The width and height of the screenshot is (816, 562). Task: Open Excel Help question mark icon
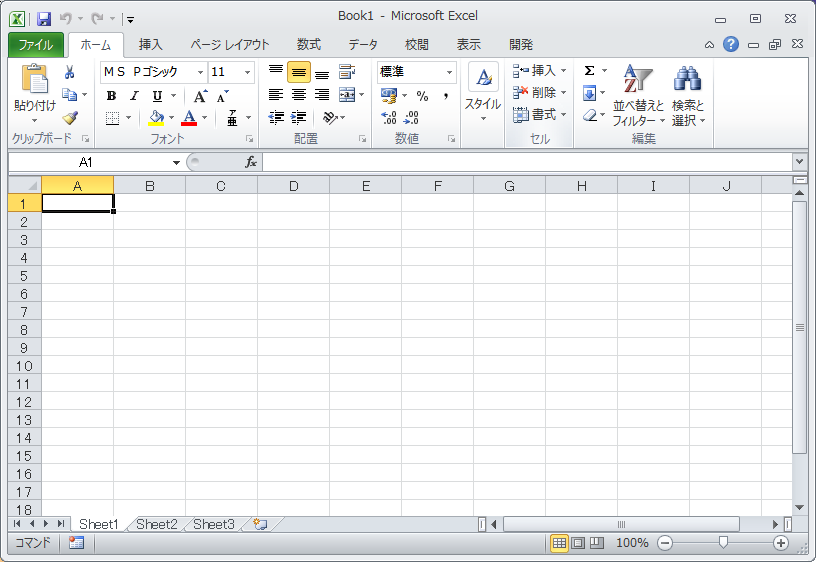click(x=731, y=44)
